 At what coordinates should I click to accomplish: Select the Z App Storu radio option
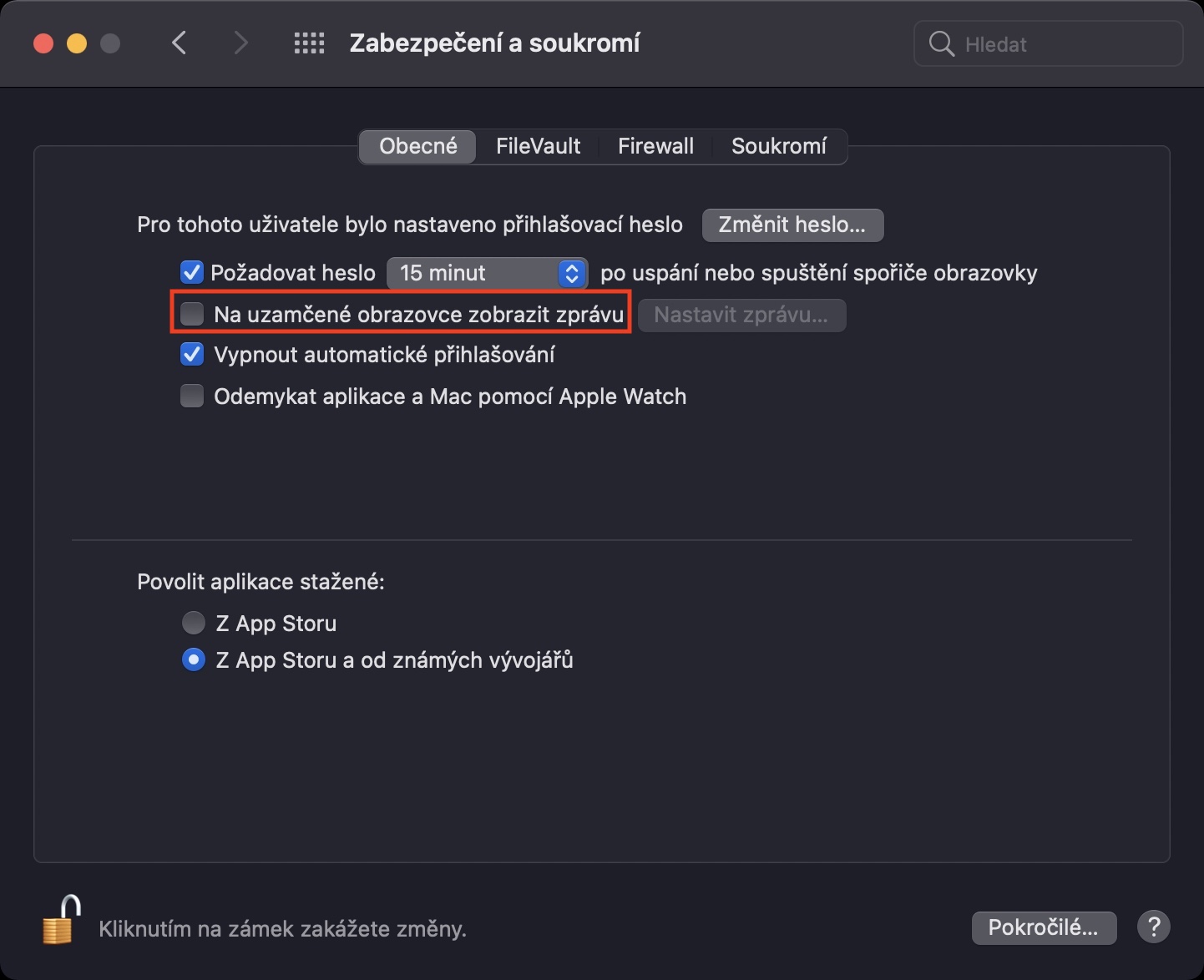pos(194,623)
